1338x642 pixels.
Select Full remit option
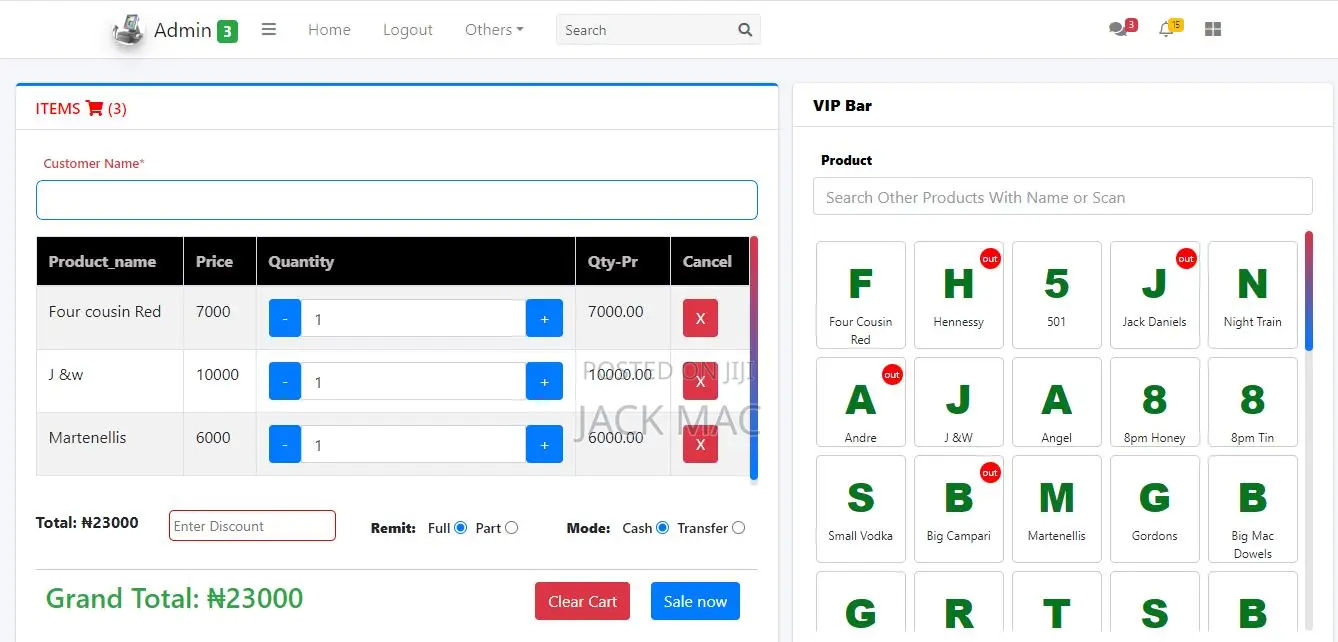(461, 527)
